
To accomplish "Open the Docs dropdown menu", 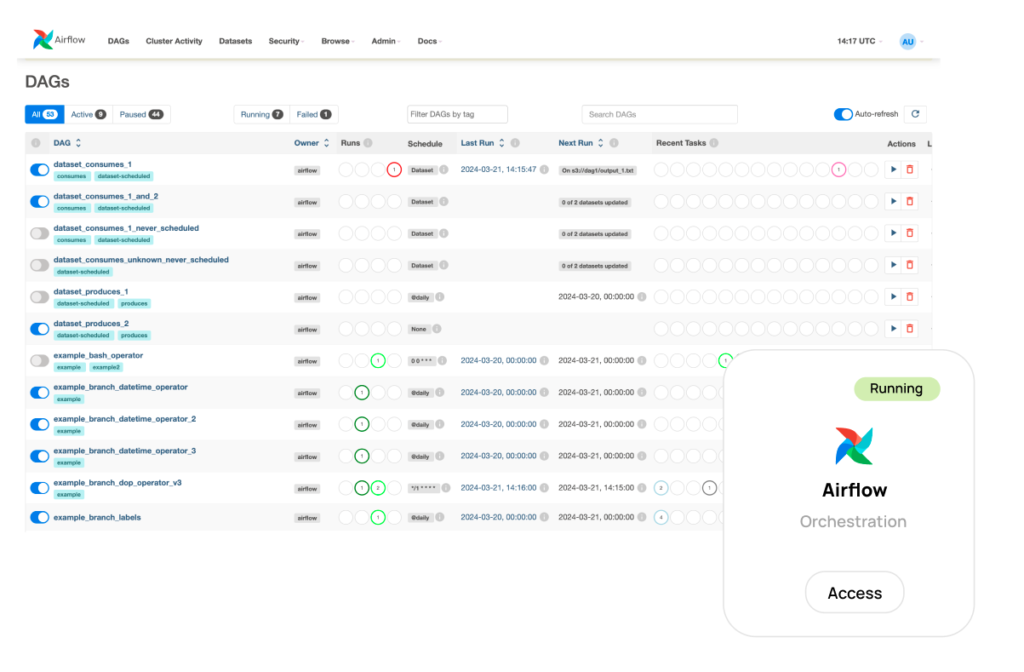I will click(x=429, y=41).
